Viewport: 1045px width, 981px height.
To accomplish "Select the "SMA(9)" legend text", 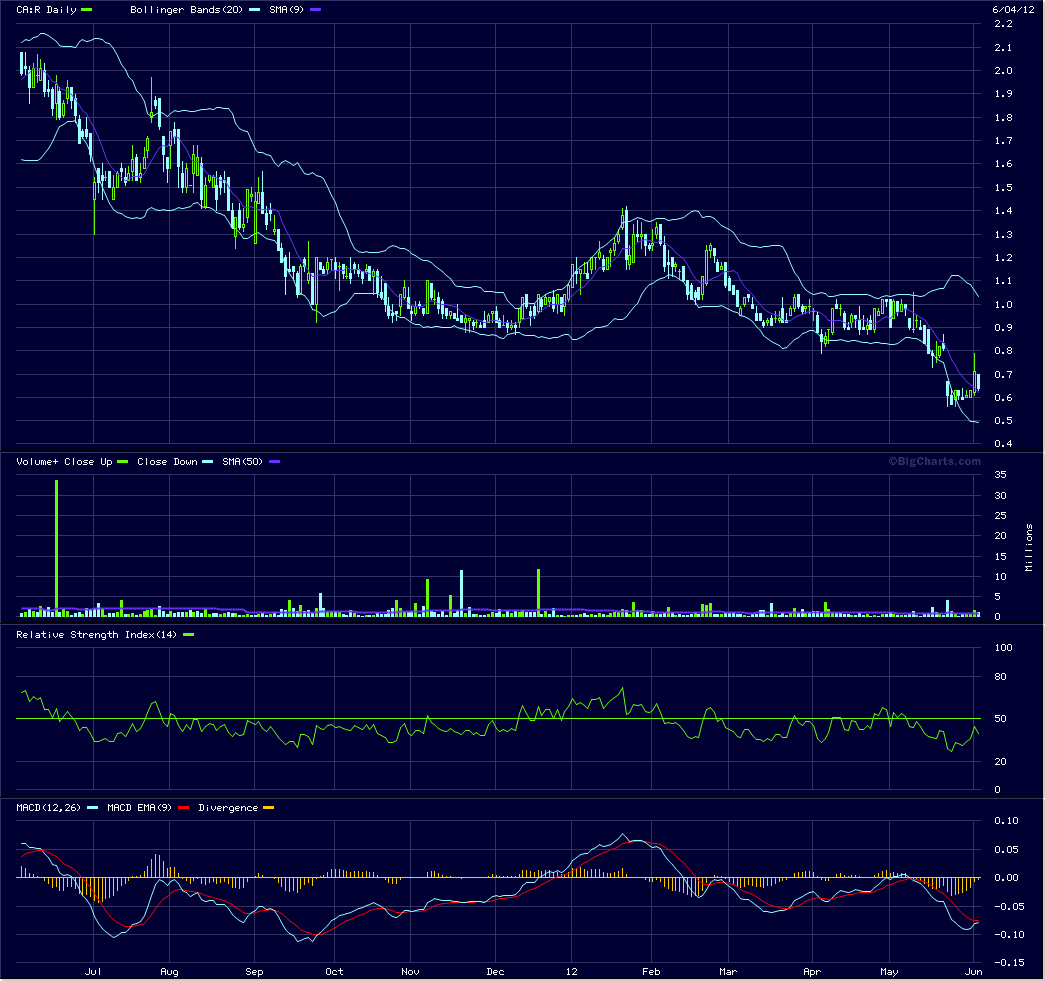I will click(x=287, y=10).
